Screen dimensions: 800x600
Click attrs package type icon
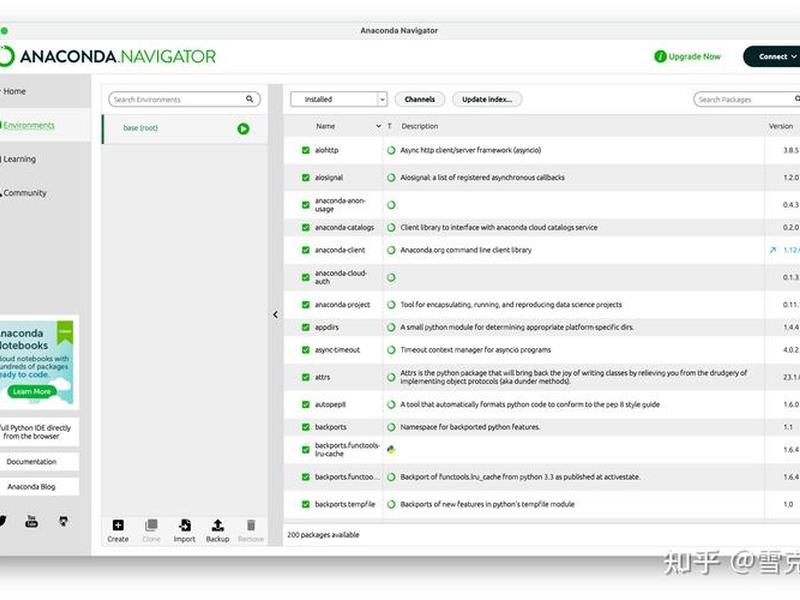(391, 378)
